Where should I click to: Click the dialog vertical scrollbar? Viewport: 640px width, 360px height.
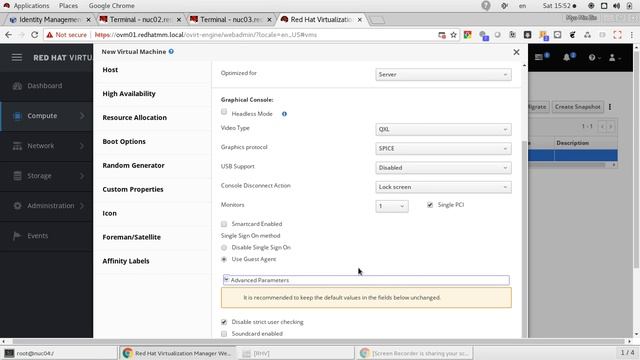(524, 239)
